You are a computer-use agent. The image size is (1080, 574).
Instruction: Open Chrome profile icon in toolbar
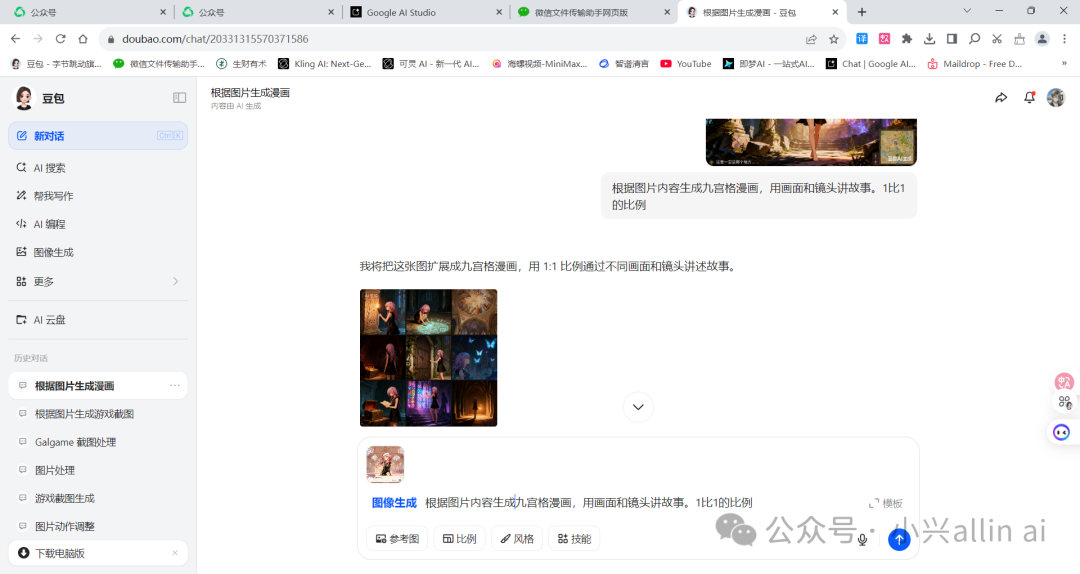[x=1042, y=39]
